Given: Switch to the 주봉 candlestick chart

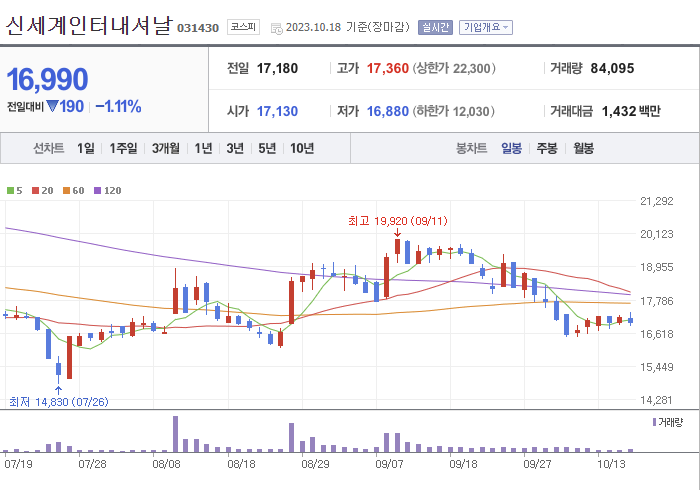Looking at the screenshot, I should point(547,148).
